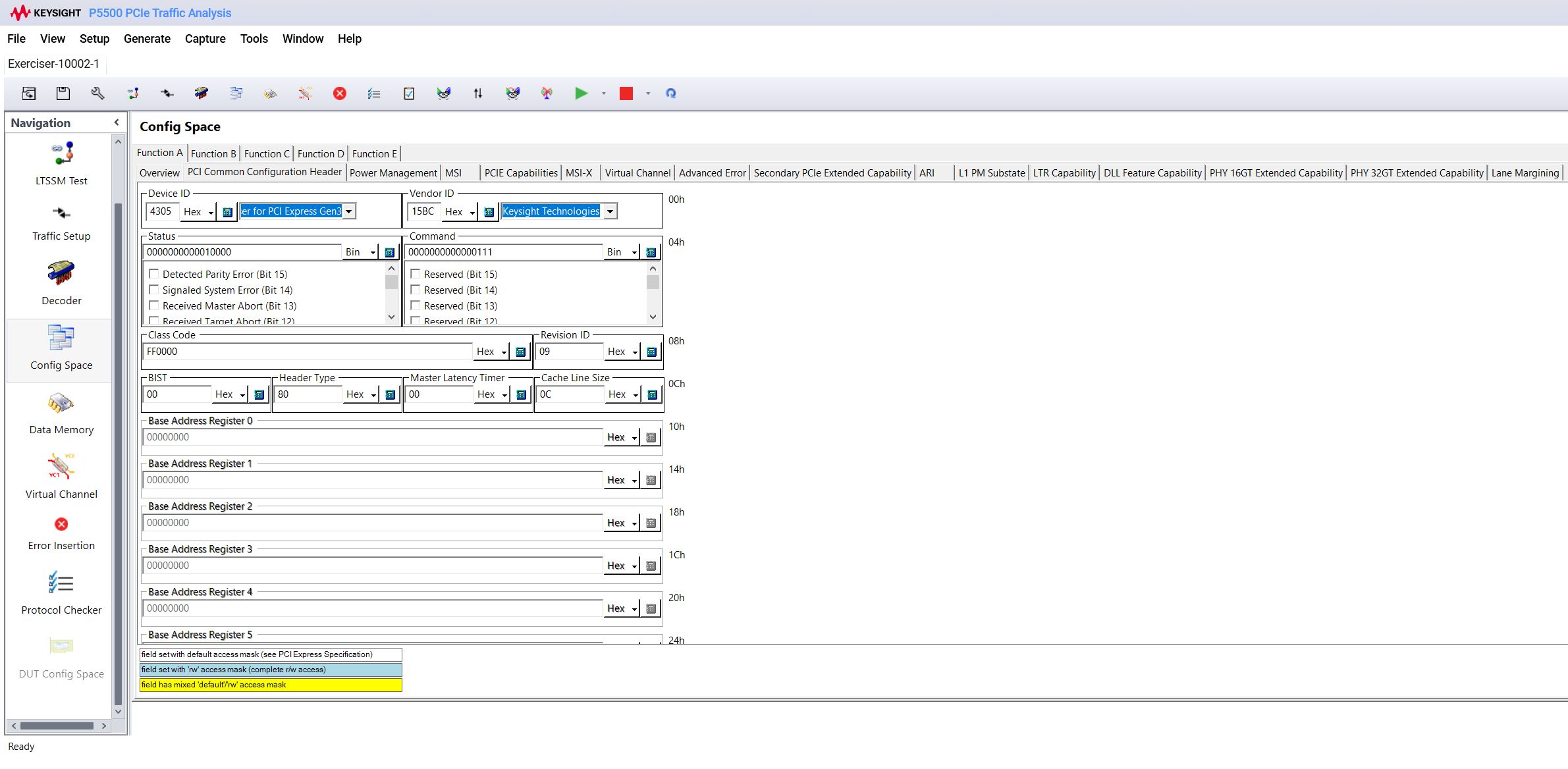Click the Status list scroll down arrow

pos(391,317)
